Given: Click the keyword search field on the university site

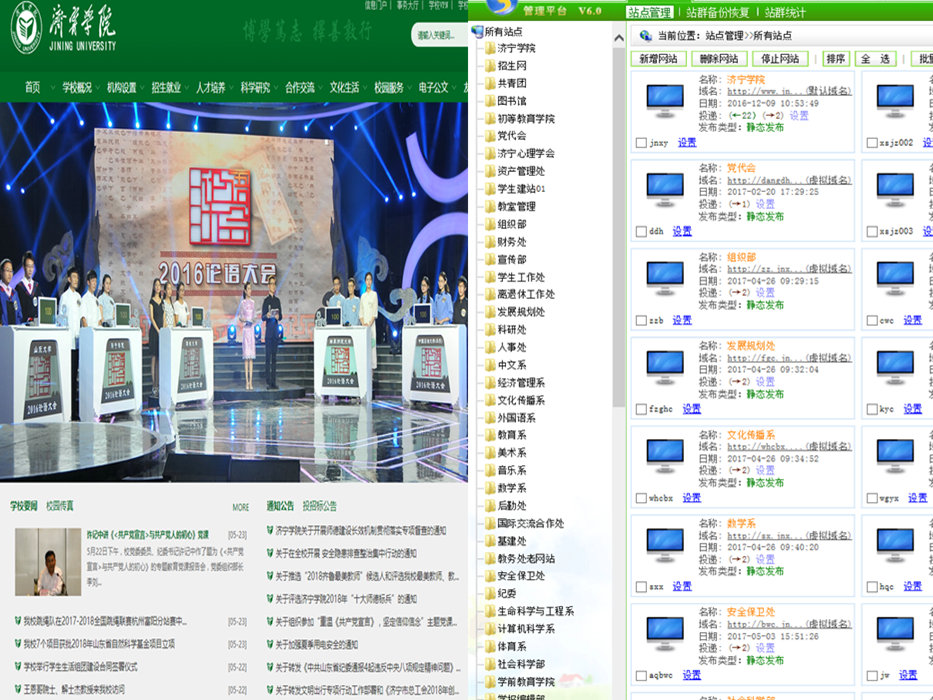Looking at the screenshot, I should coord(437,35).
